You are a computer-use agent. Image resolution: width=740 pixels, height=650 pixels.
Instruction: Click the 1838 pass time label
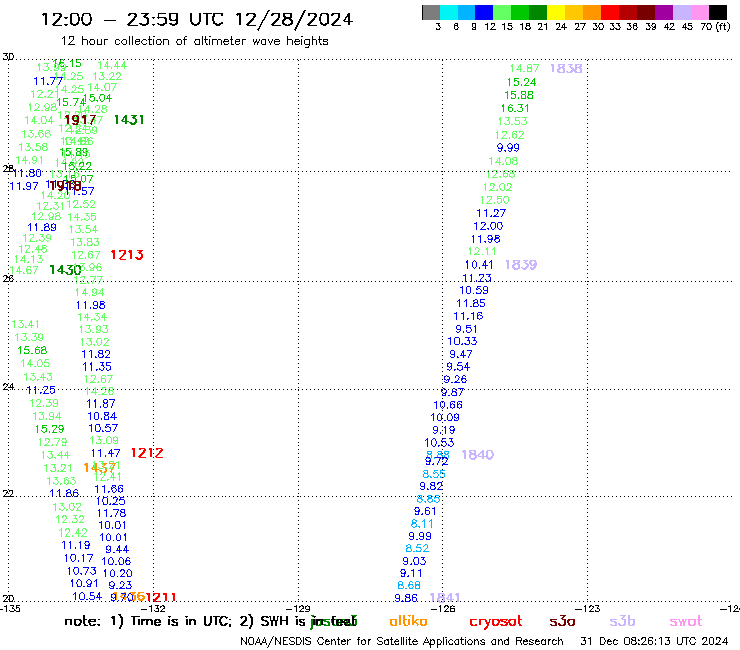(x=566, y=68)
